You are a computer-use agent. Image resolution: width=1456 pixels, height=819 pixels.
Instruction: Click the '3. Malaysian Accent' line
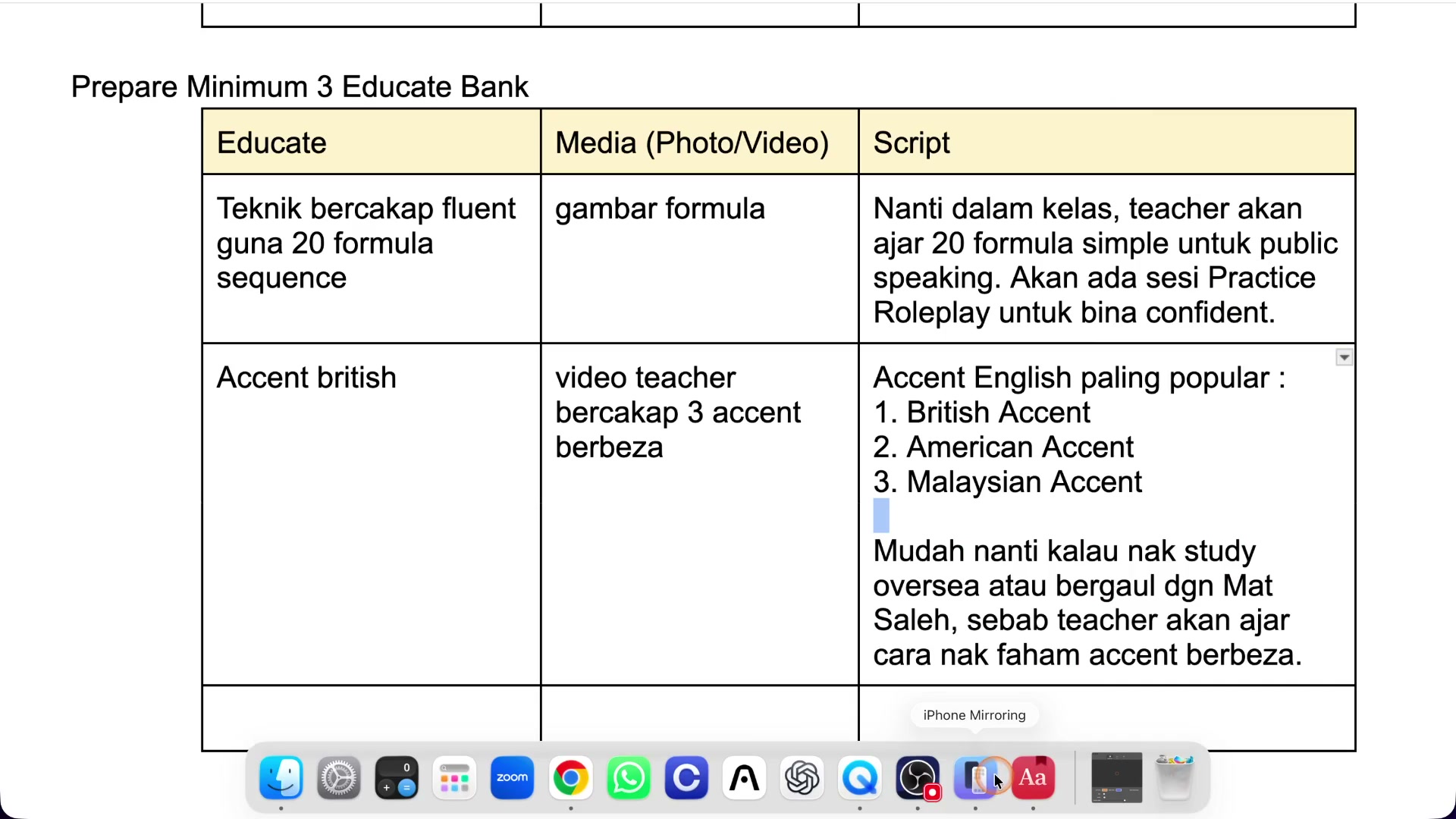(x=1008, y=482)
